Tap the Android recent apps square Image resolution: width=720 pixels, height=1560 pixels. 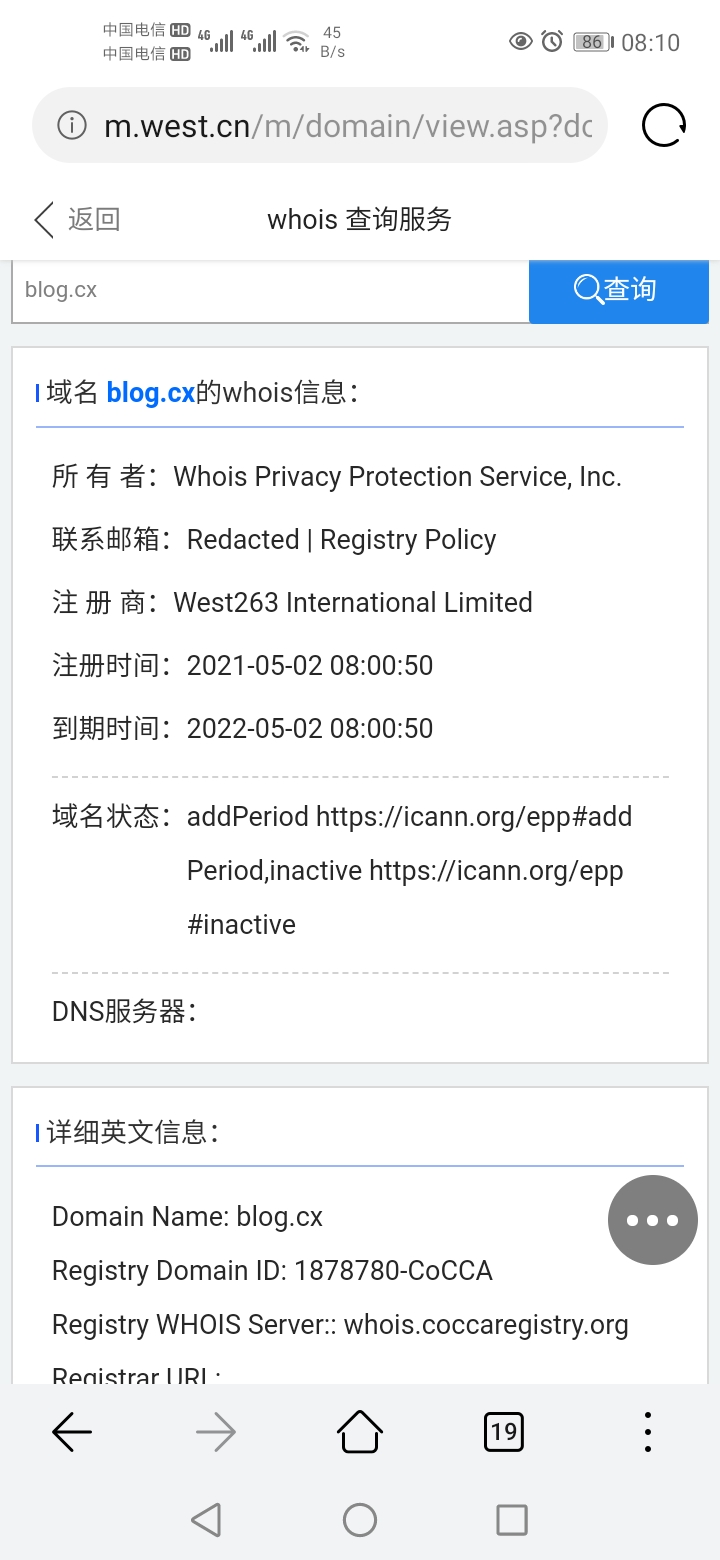[512, 1520]
